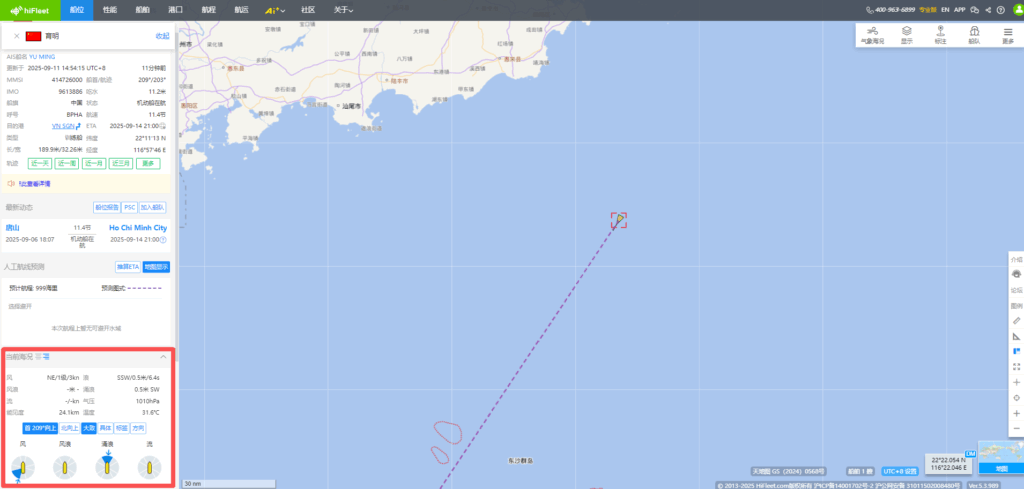
Task: Open the 显示 layers display tool
Action: click(x=906, y=35)
